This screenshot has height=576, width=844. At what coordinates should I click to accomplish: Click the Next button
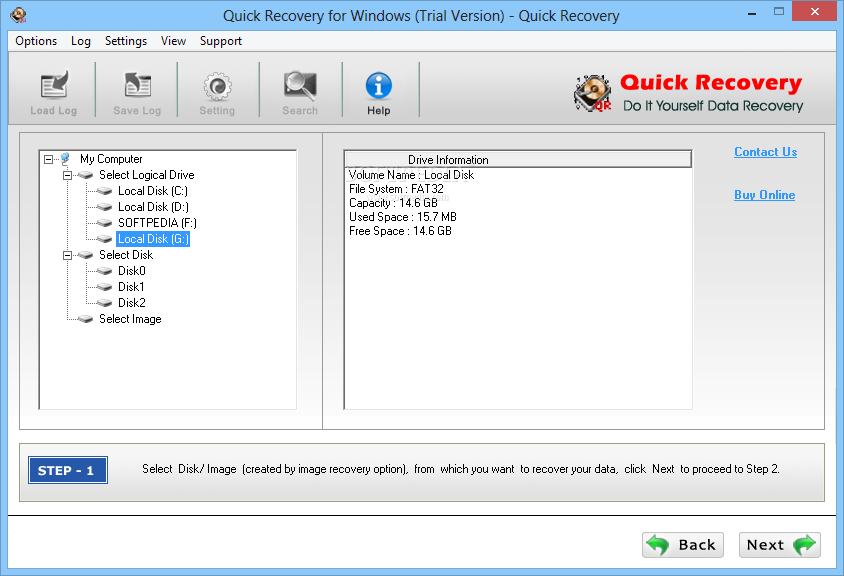pos(779,545)
